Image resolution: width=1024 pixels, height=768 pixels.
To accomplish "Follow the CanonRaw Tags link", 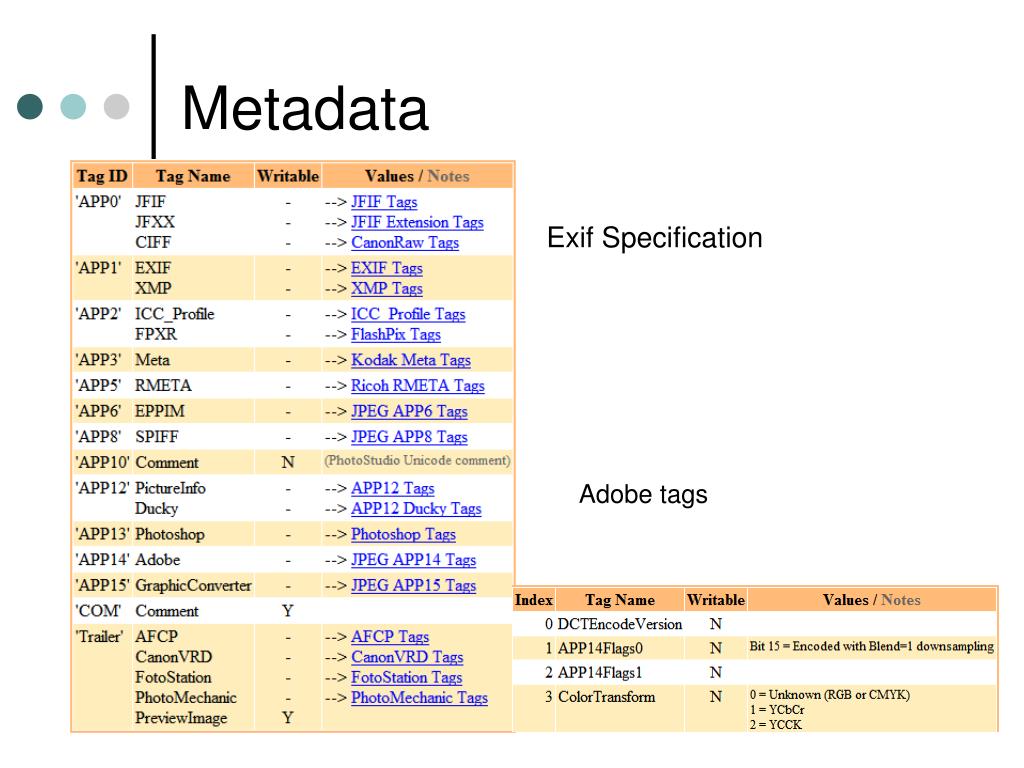I will click(405, 242).
